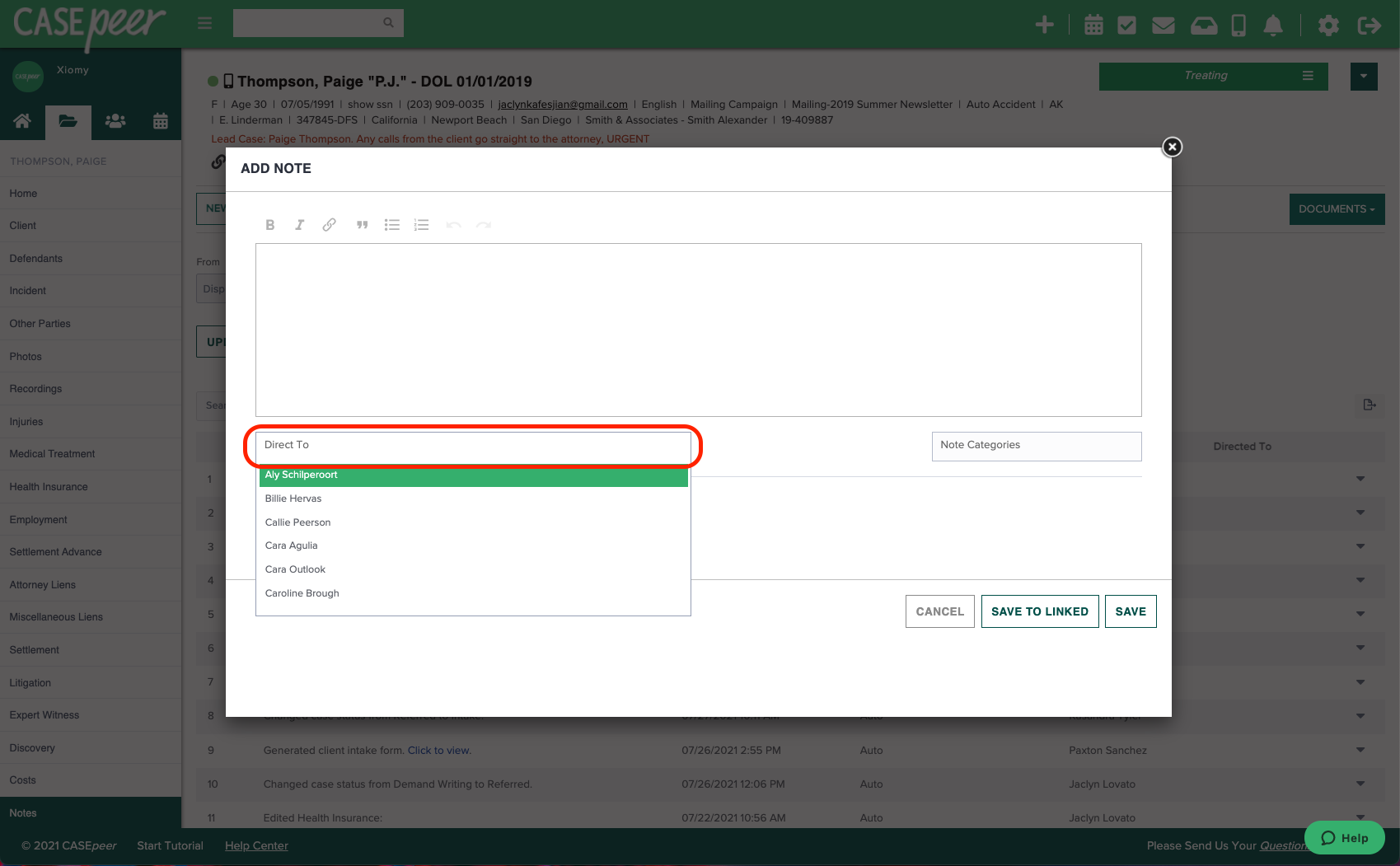Select the open folder cases icon

[68, 122]
